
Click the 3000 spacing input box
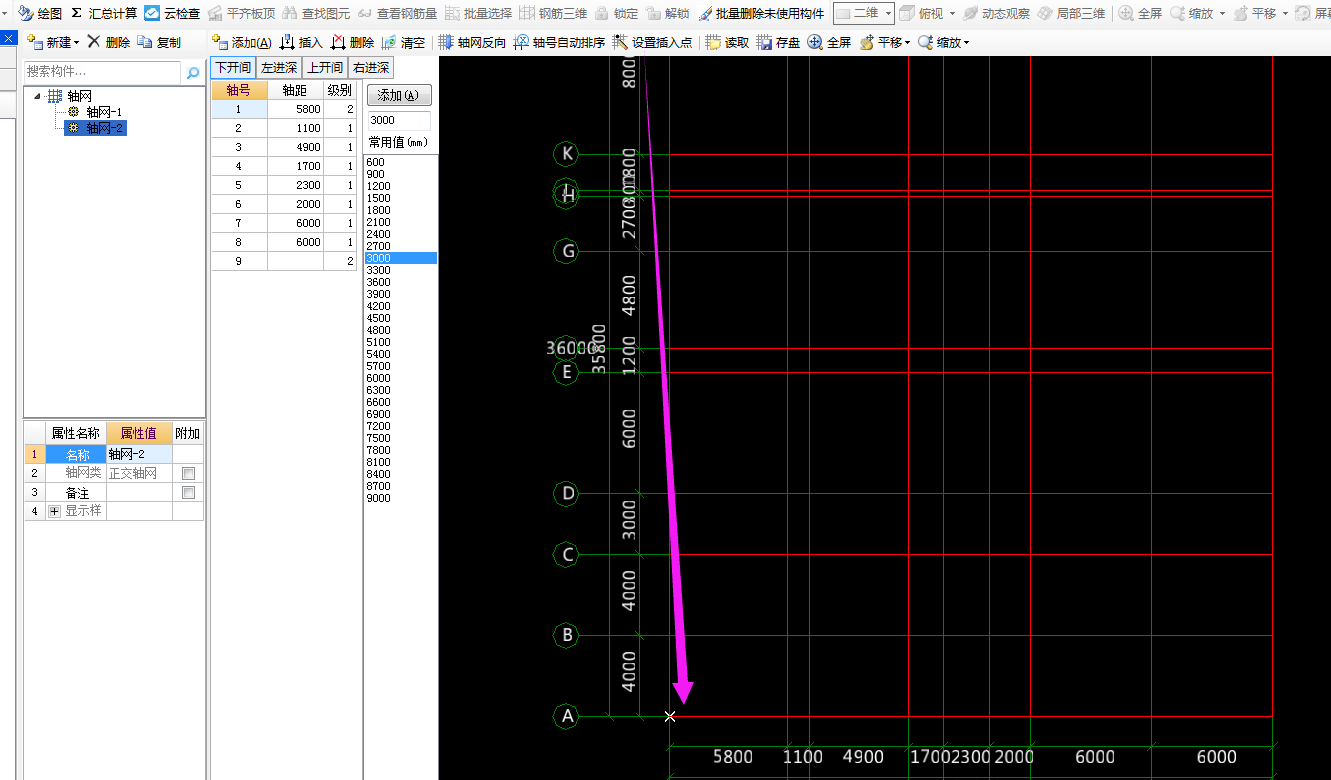[399, 120]
